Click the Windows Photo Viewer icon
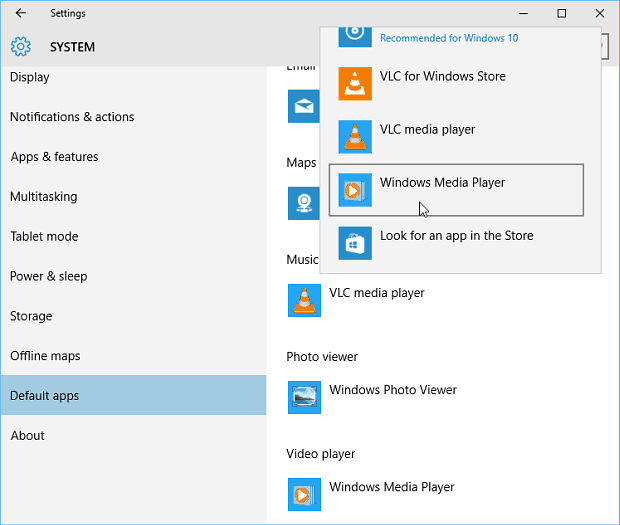The width and height of the screenshot is (620, 525). pyautogui.click(x=304, y=397)
